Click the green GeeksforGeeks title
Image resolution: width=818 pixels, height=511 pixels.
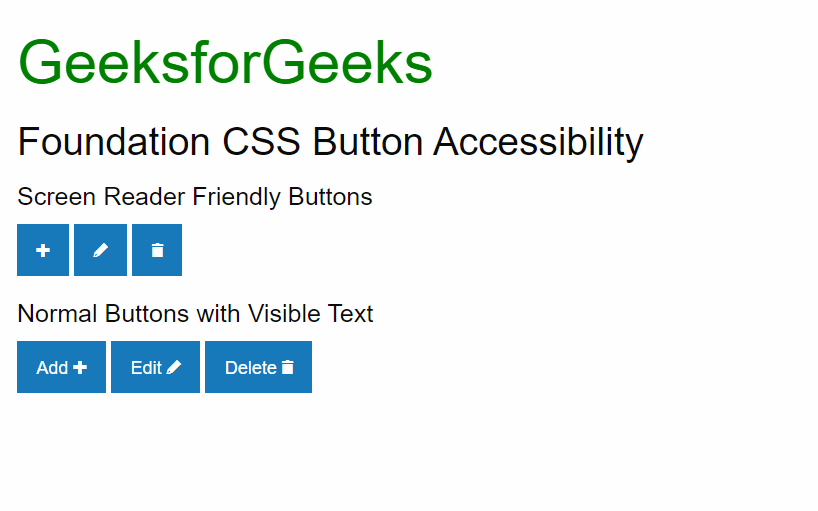click(x=225, y=62)
